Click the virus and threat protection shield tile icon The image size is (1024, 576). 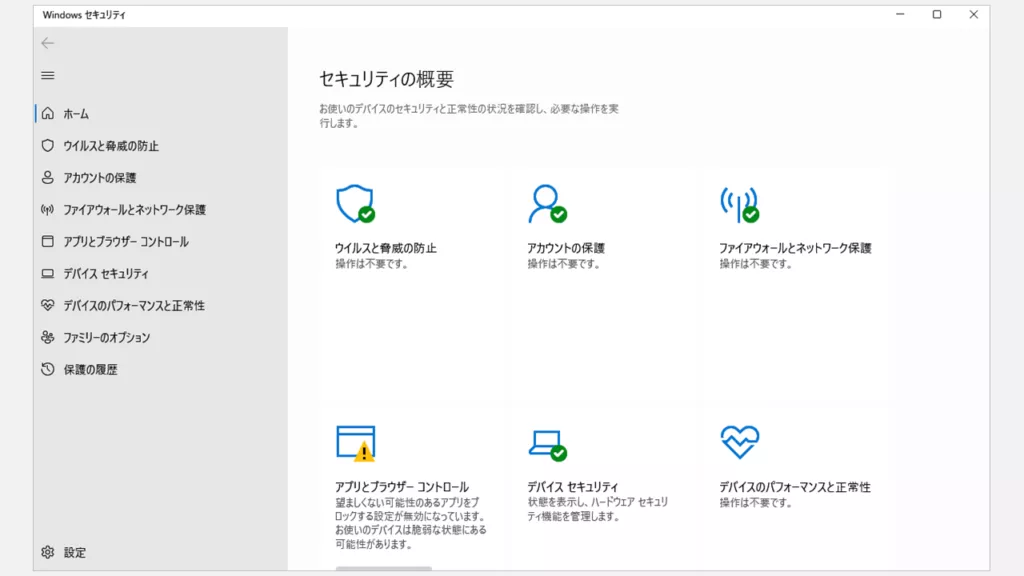[x=354, y=203]
